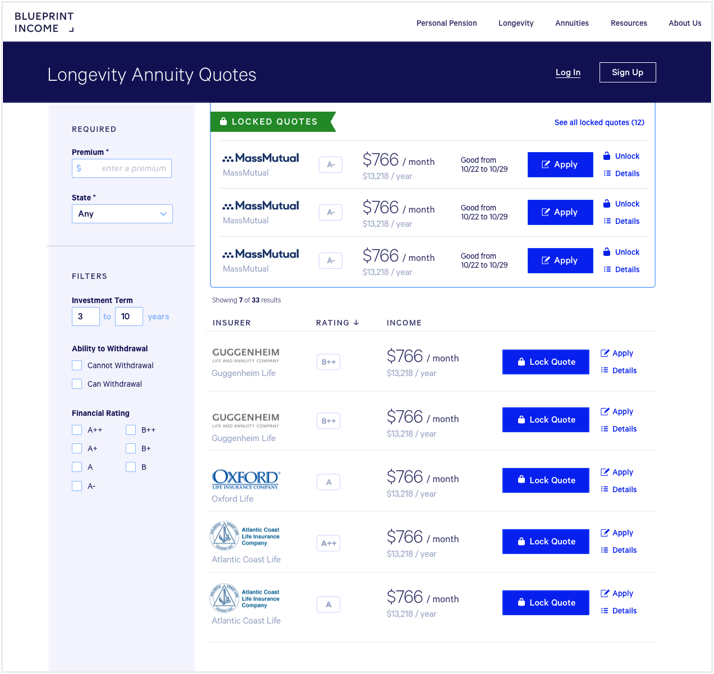Lock the Oxford Life quote
The image size is (714, 674).
(x=546, y=480)
